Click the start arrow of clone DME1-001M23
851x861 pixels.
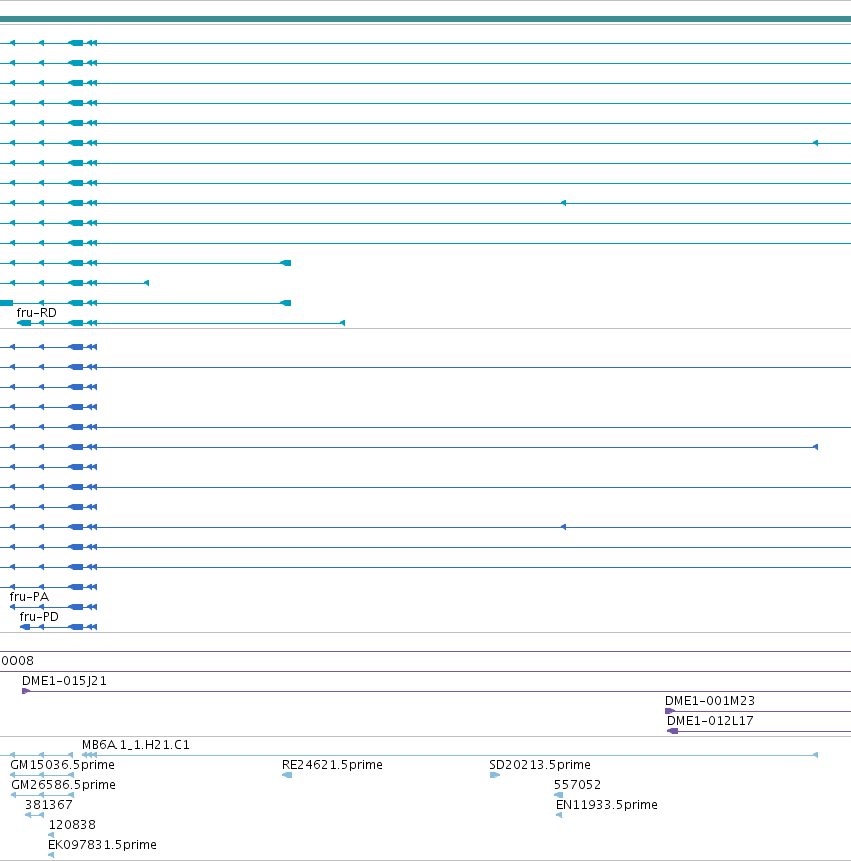[670, 711]
